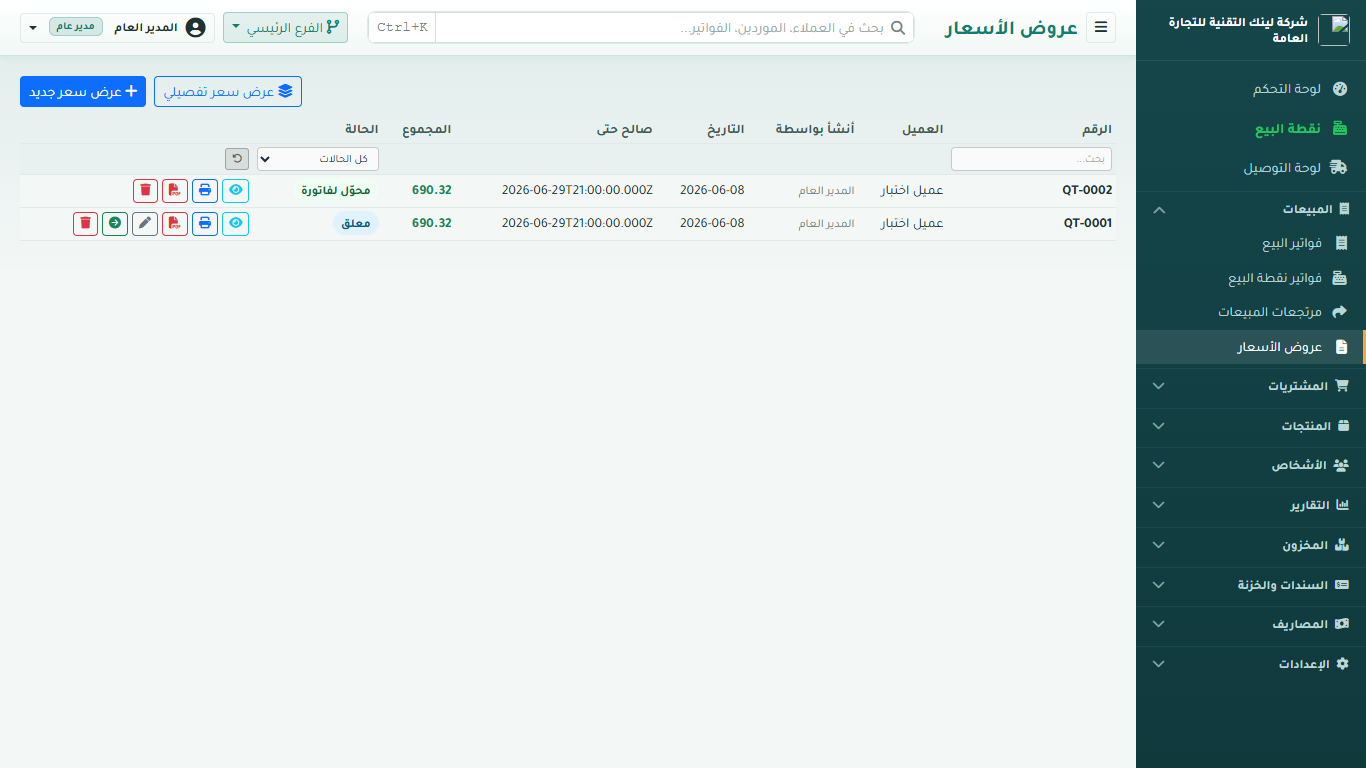1366x768 pixels.
Task: Click total 690.32 in QT-0002 row
Action: (x=432, y=190)
